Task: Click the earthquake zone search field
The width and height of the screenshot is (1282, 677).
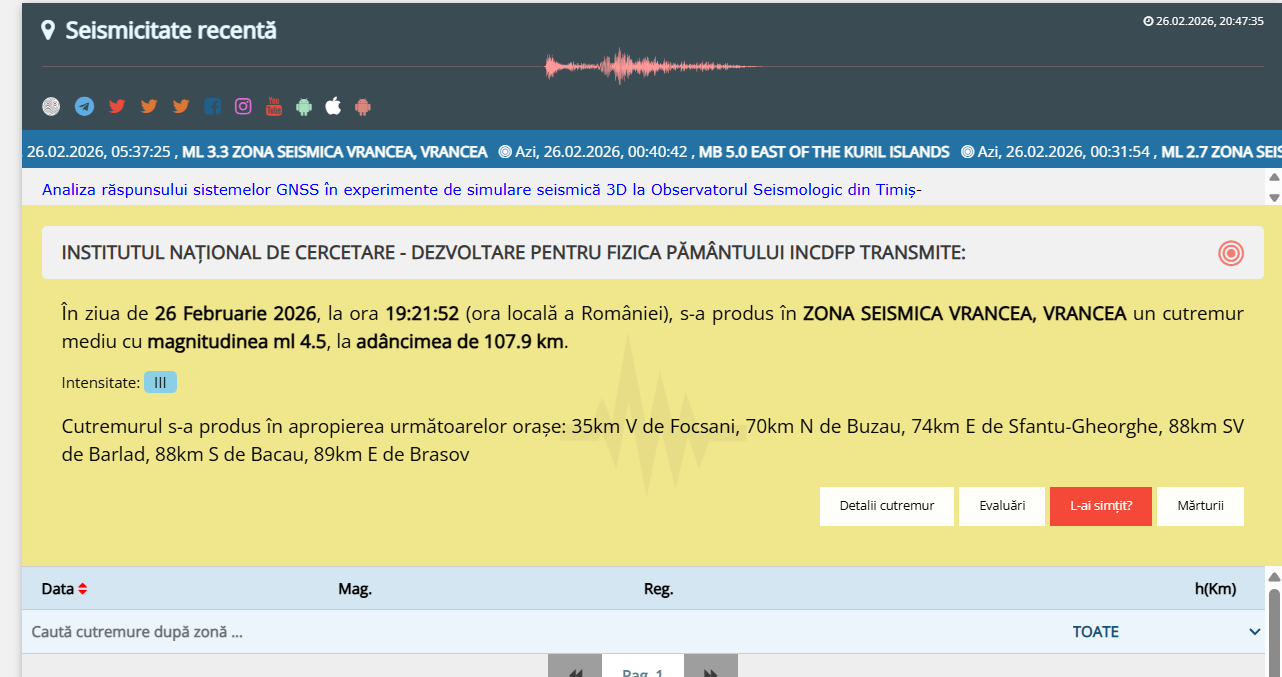Action: pos(400,632)
